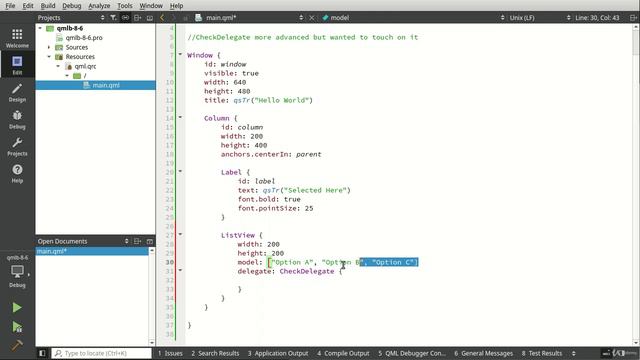Open the Welcome mode

tap(17, 38)
